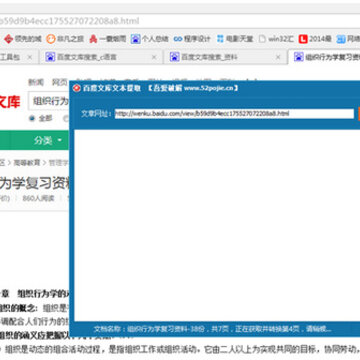This screenshot has height=360, width=360.
Task: Expand the green 分类 dropdown
Action: 47,141
